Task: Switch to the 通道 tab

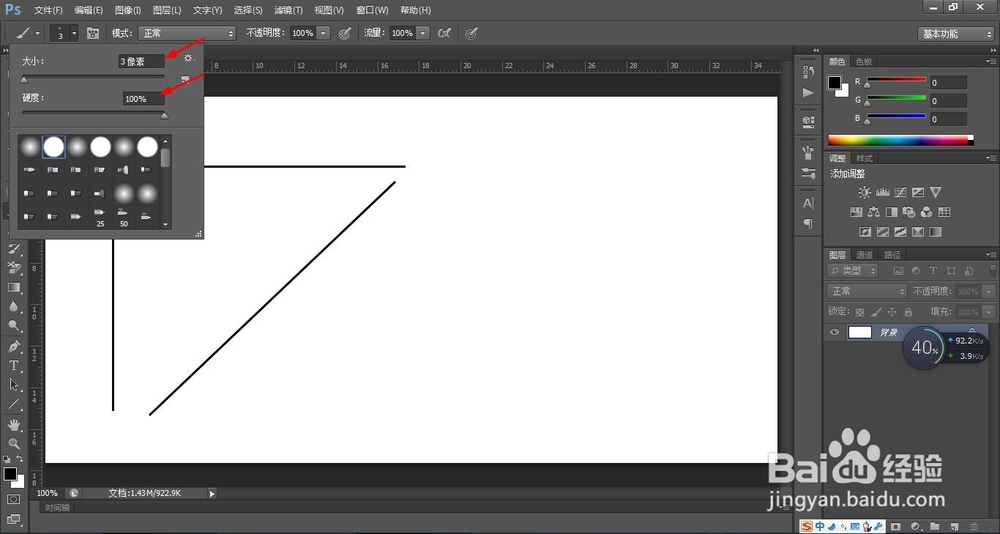Action: click(864, 255)
